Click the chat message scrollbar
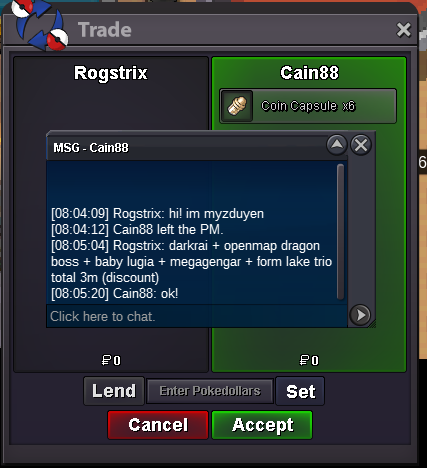 (x=340, y=232)
